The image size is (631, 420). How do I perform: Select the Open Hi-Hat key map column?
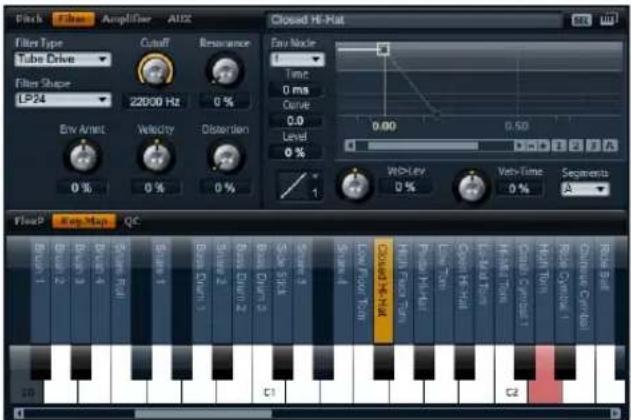[464, 290]
